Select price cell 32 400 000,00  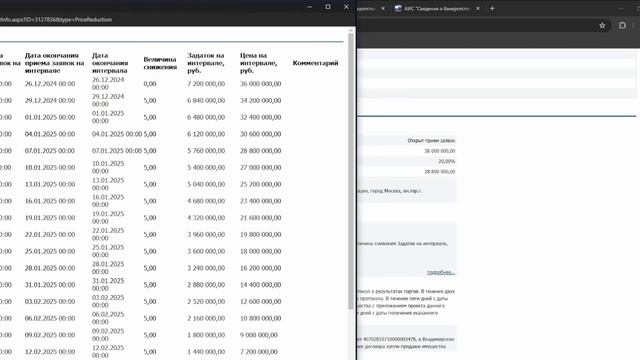tap(260, 117)
